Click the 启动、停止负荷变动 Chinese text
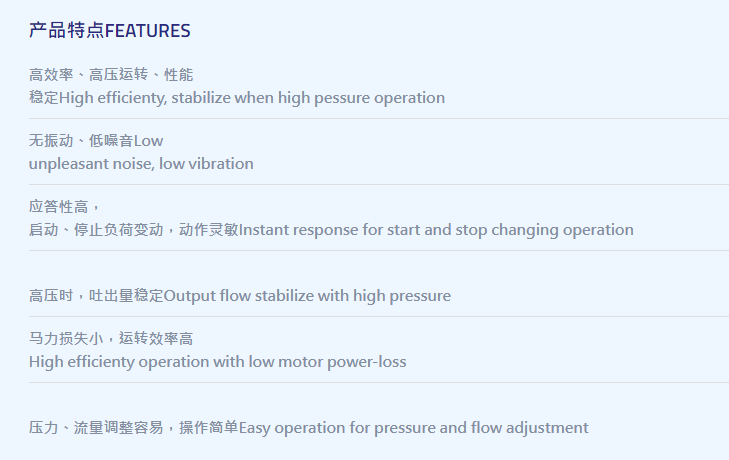Viewport: 729px width, 460px height. point(96,230)
